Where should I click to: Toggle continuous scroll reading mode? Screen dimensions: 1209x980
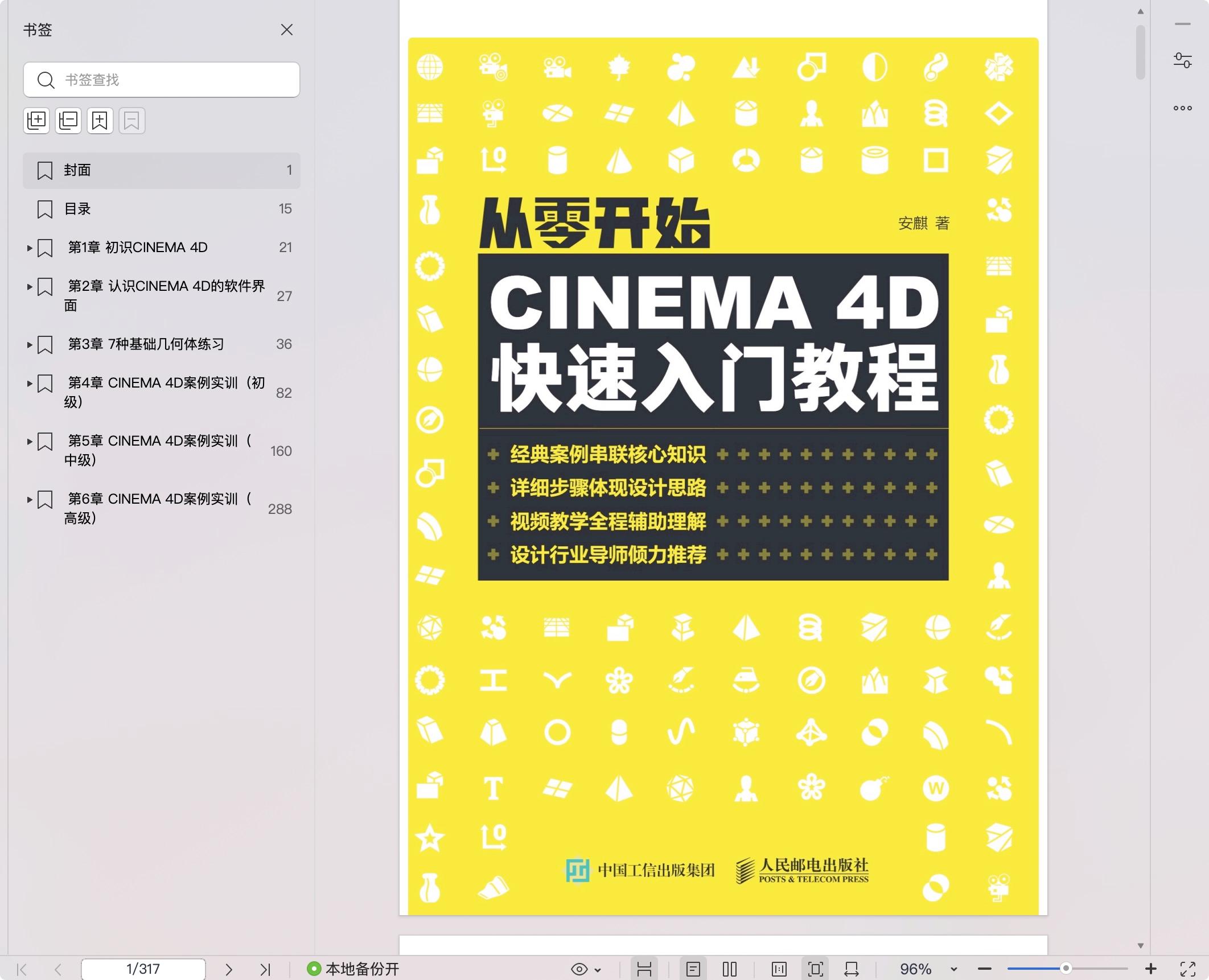point(644,969)
